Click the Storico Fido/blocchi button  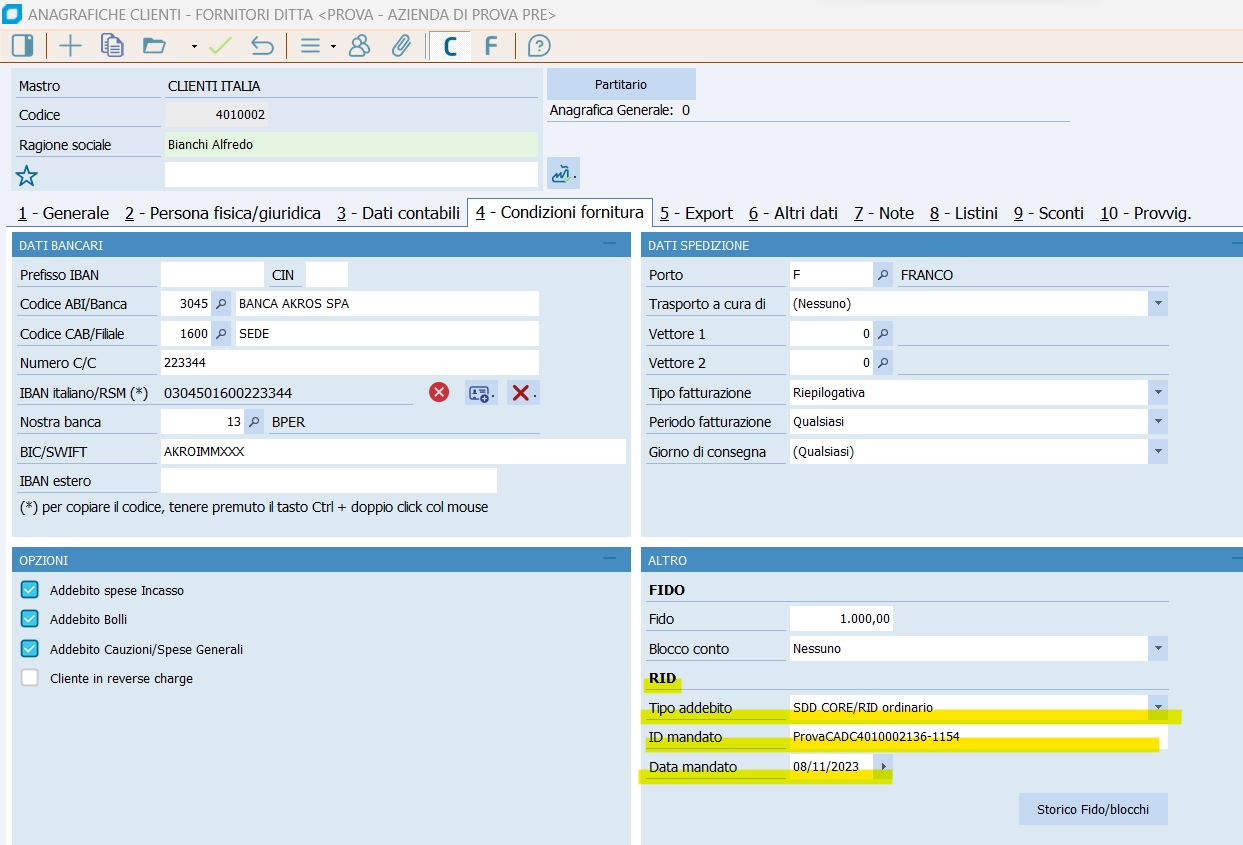tap(1093, 809)
